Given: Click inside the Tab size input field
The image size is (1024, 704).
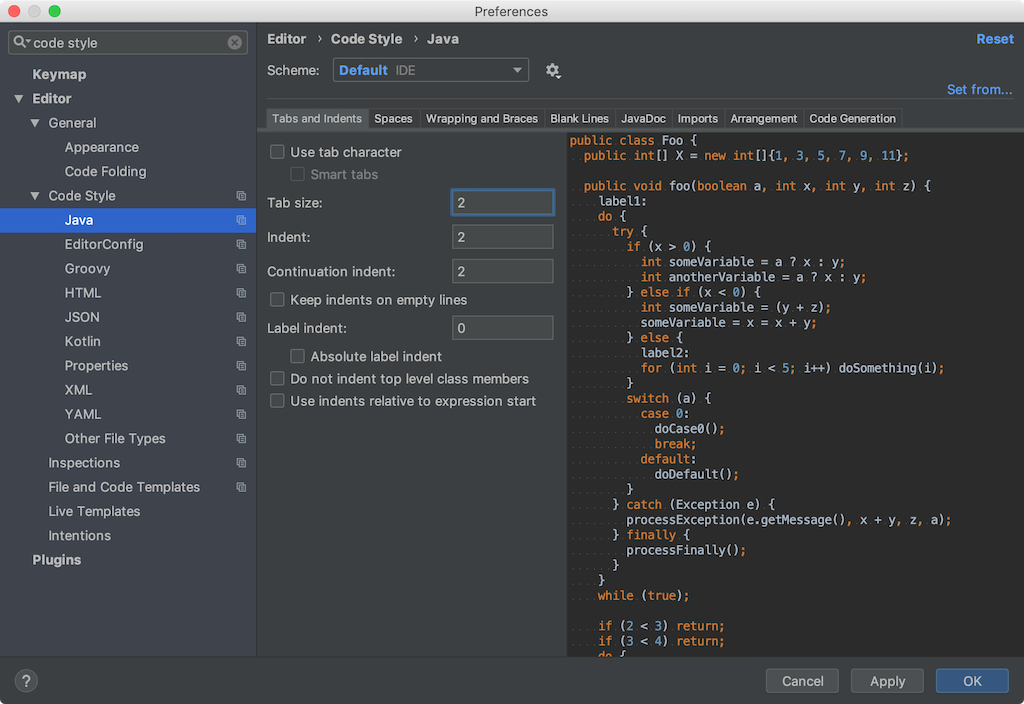Looking at the screenshot, I should (502, 201).
